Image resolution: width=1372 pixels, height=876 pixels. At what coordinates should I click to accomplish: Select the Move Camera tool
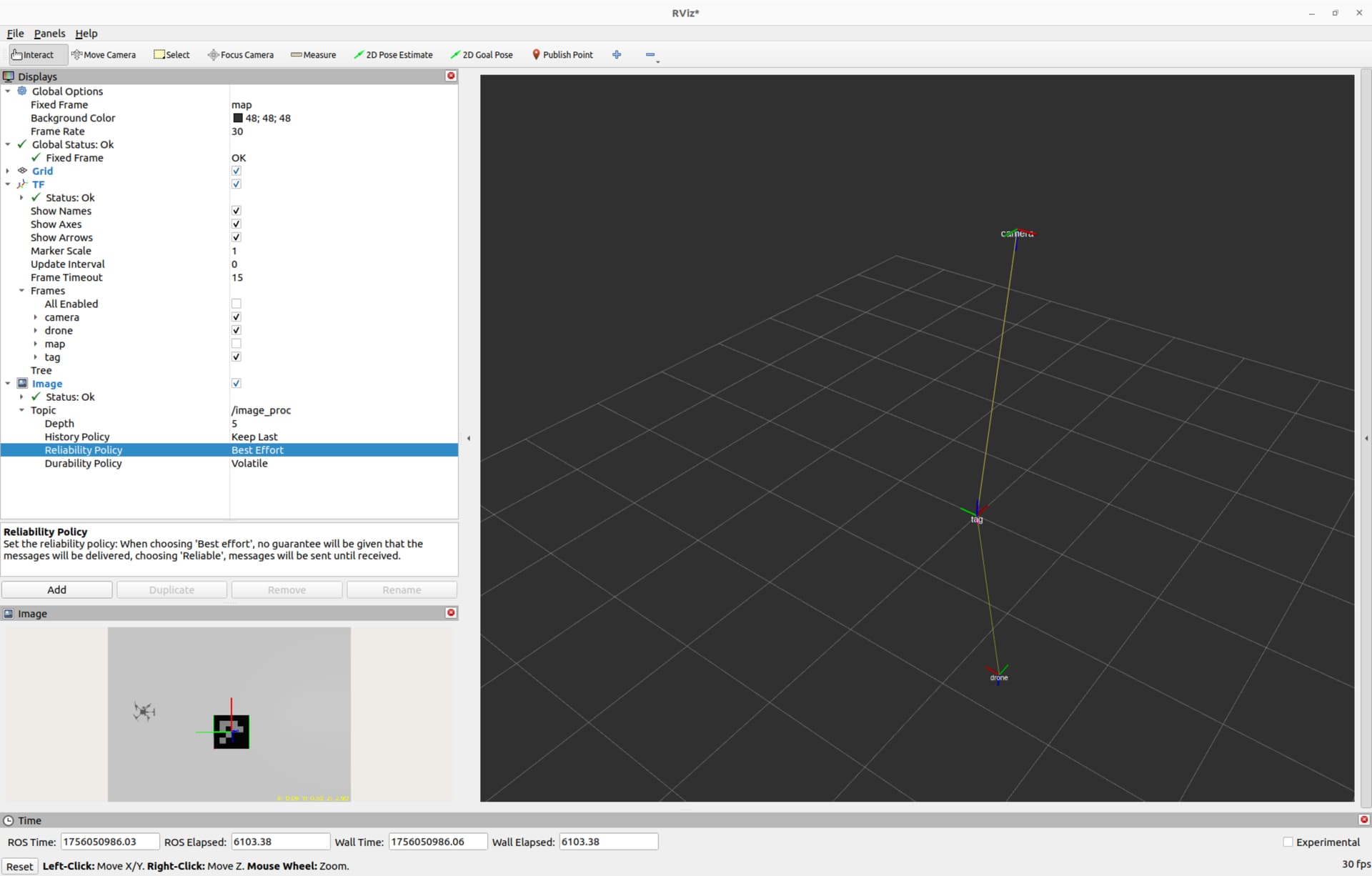(x=104, y=54)
